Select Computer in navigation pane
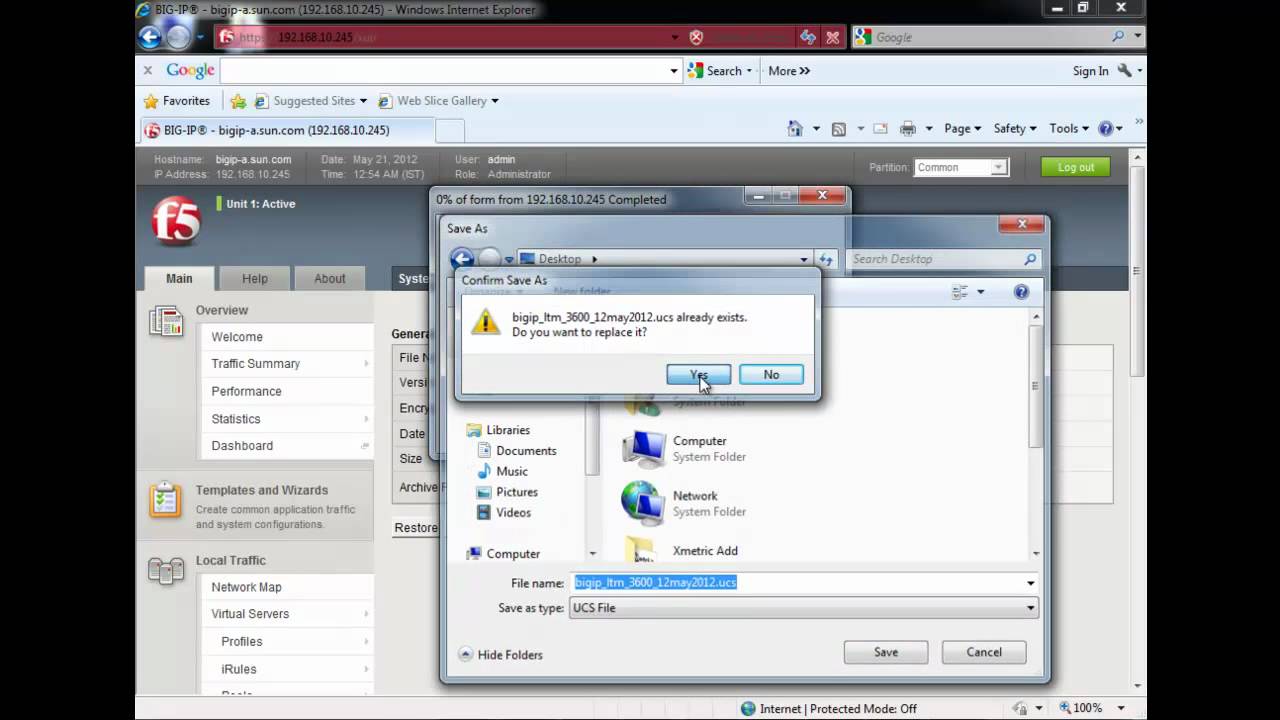The image size is (1280, 720). (x=503, y=554)
